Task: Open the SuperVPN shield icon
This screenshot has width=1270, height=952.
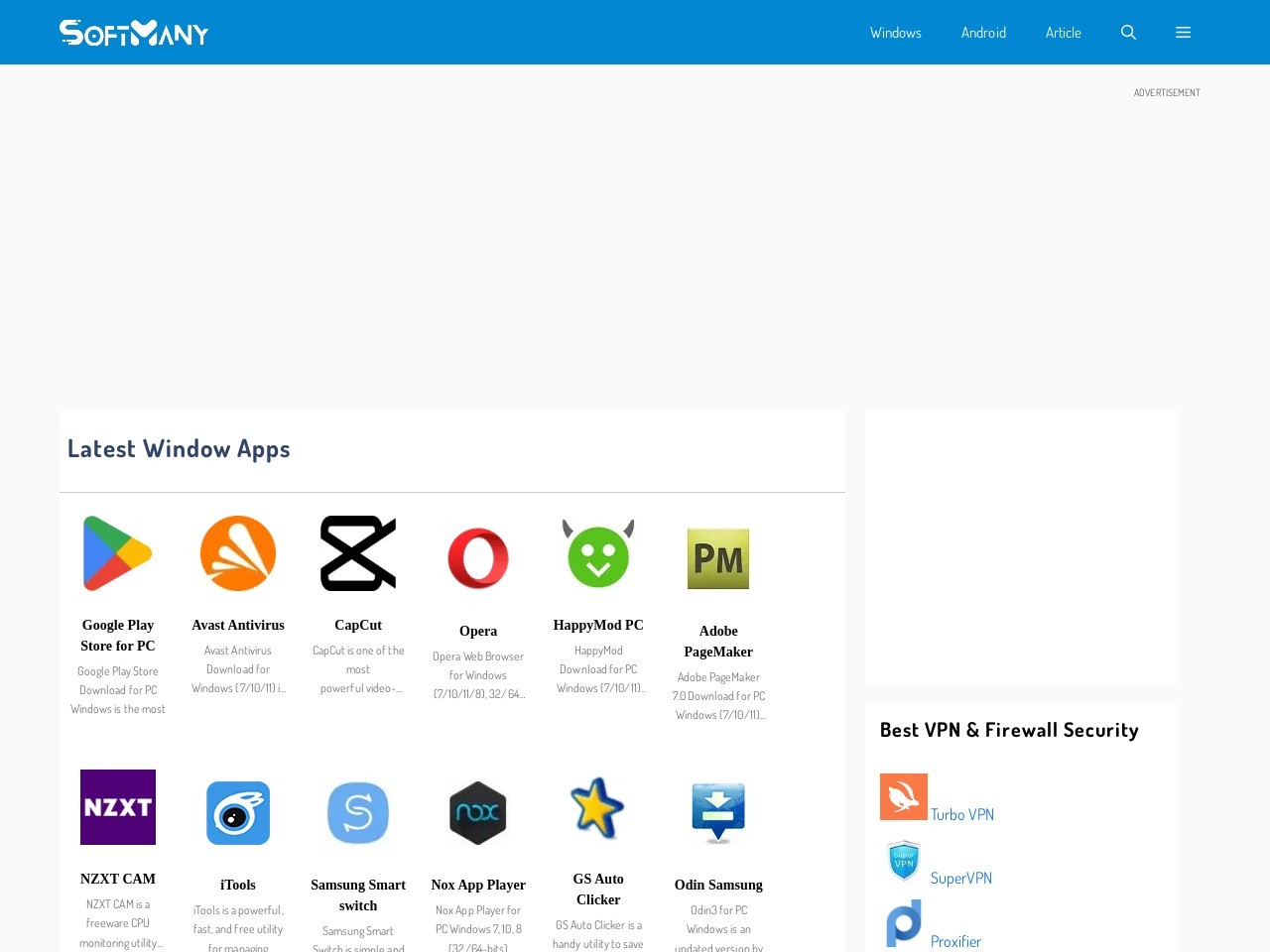Action: pos(904,860)
